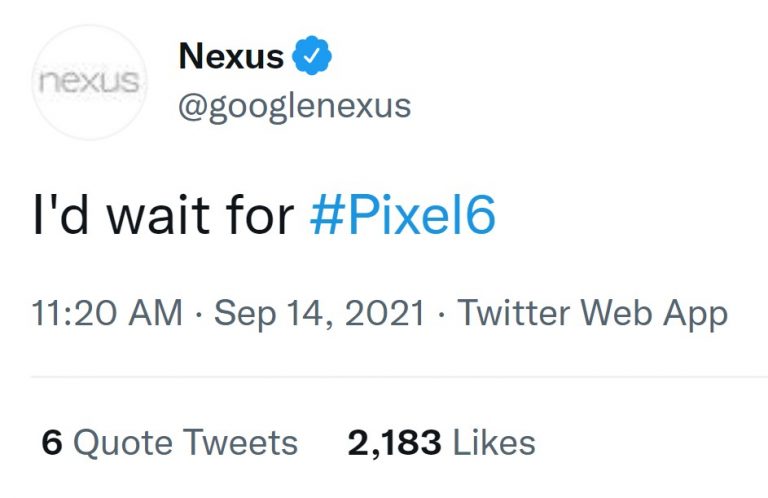
Task: View the Quote Tweets label
Action: [186, 443]
